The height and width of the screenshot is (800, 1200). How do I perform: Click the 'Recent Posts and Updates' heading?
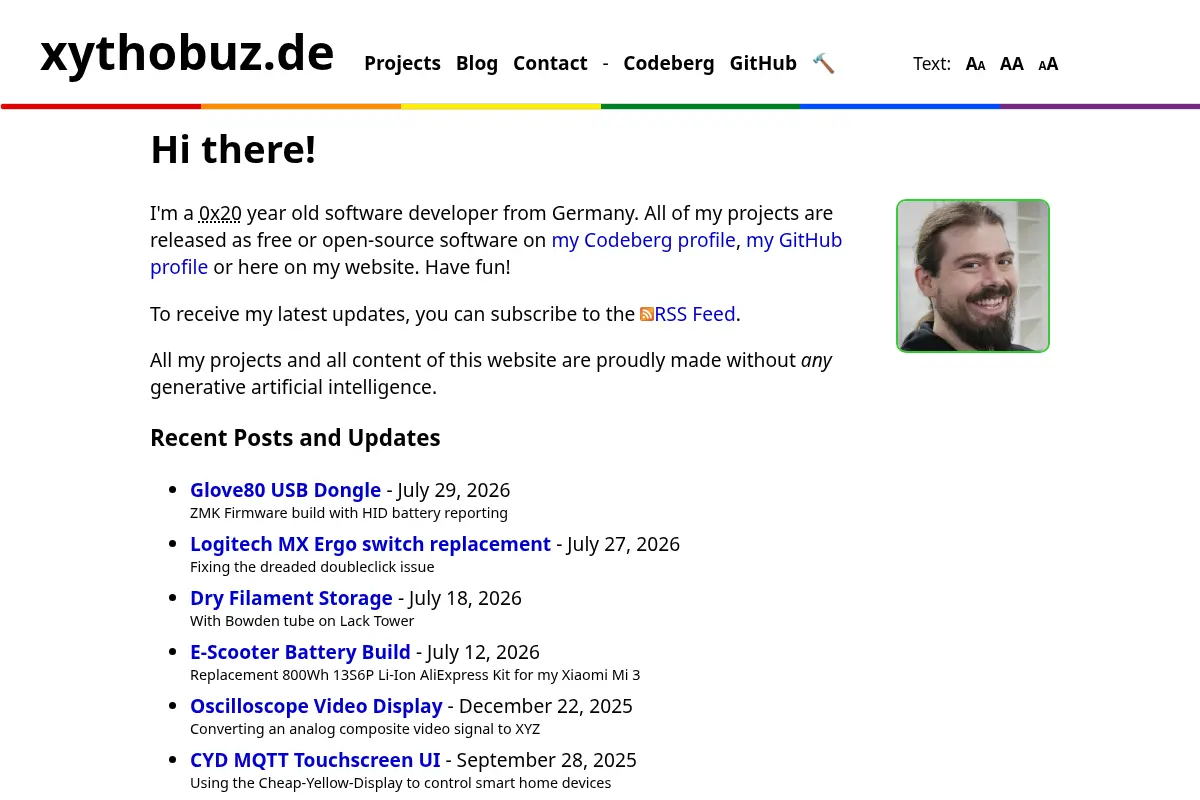(295, 438)
